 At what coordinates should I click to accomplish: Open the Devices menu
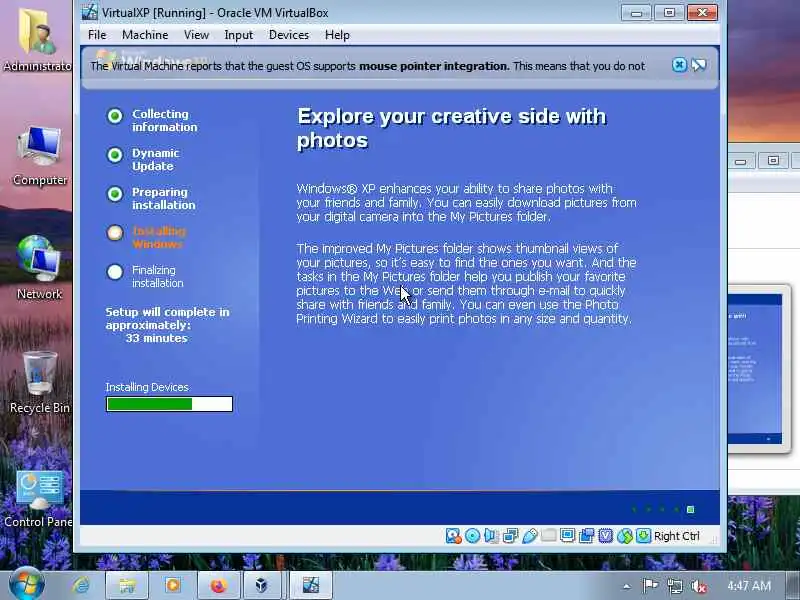coord(289,35)
